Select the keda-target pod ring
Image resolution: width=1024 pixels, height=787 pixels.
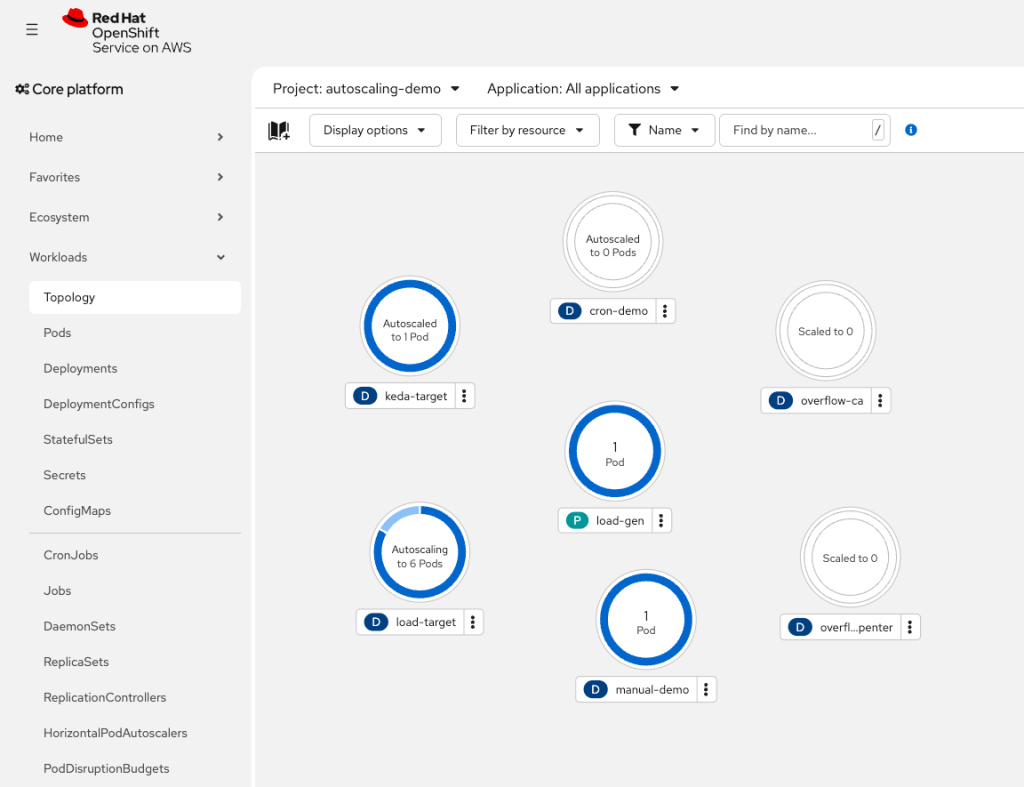pyautogui.click(x=410, y=326)
